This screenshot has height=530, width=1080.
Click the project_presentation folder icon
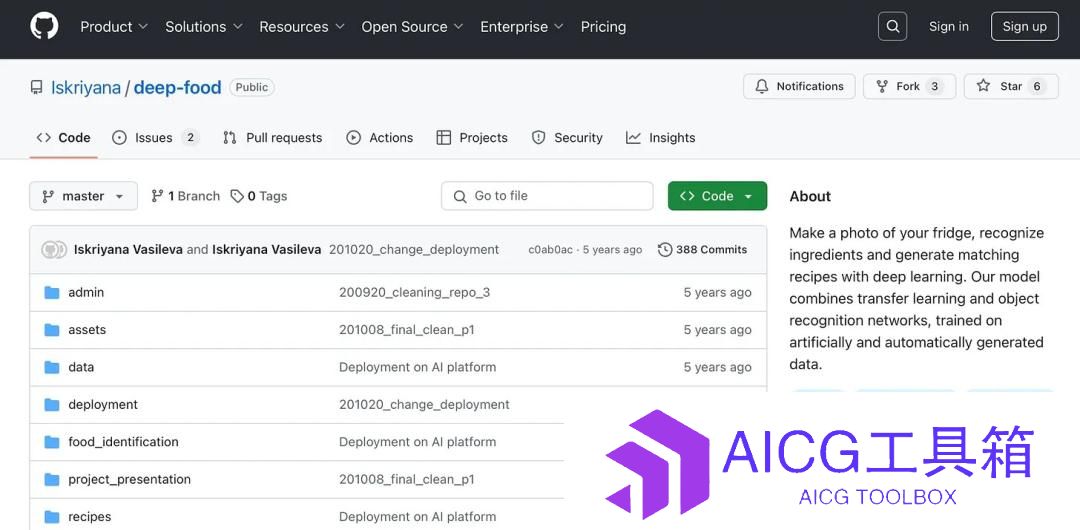[52, 479]
